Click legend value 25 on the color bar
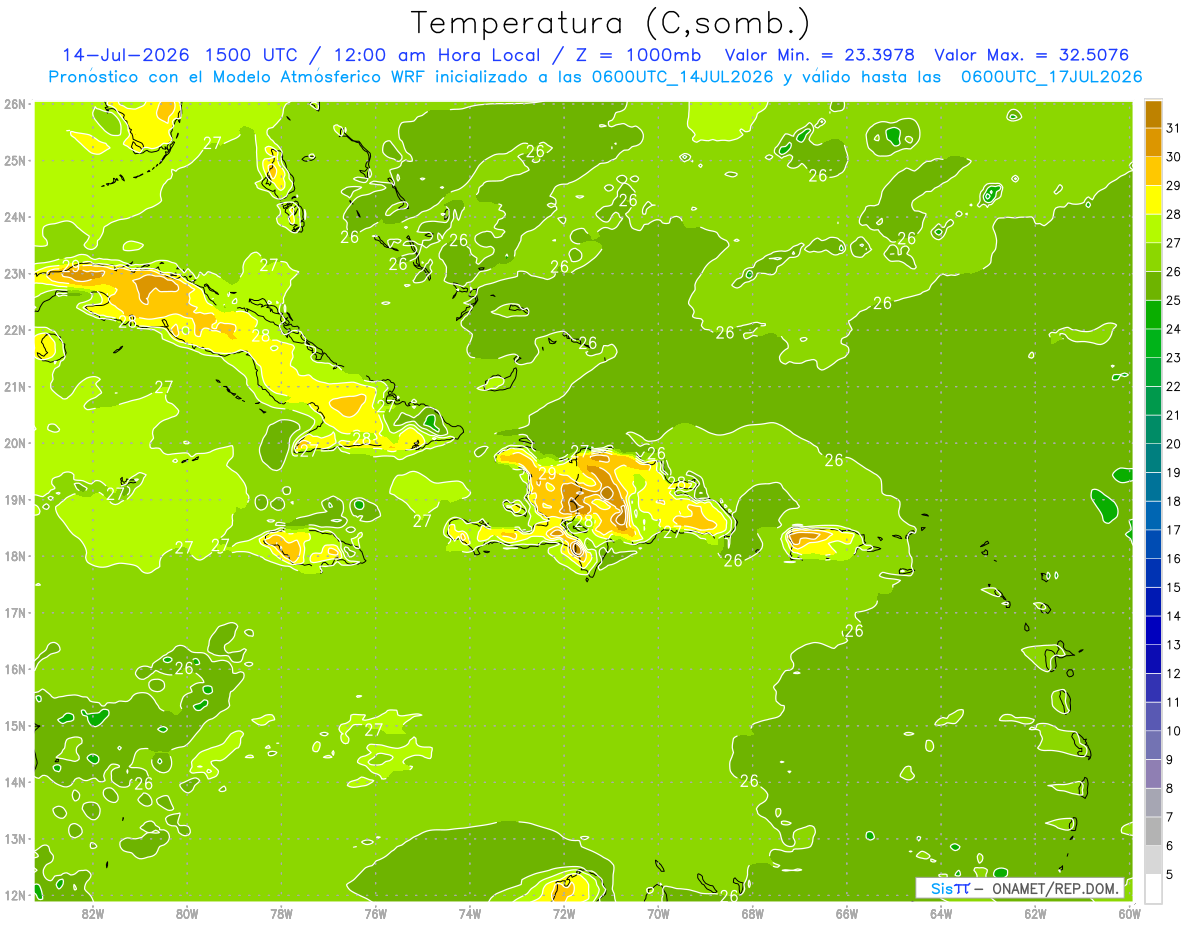The width and height of the screenshot is (1200, 927). (1173, 300)
